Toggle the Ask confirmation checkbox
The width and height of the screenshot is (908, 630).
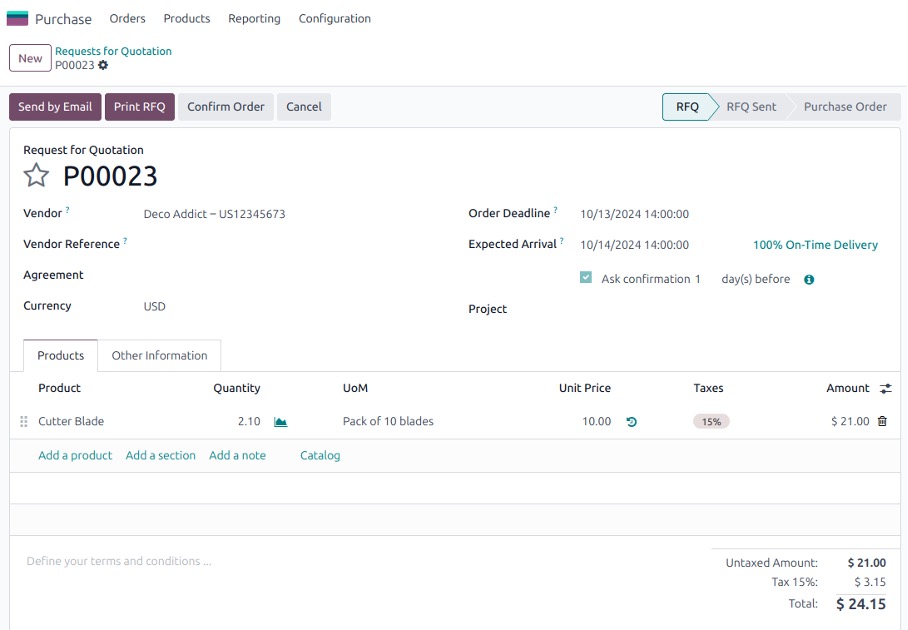point(586,277)
